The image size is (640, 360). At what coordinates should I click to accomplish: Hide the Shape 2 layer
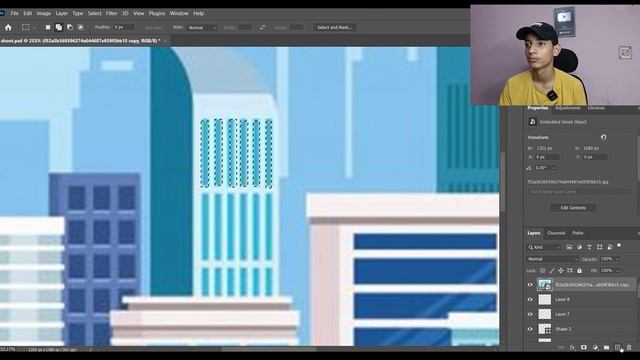(530, 329)
